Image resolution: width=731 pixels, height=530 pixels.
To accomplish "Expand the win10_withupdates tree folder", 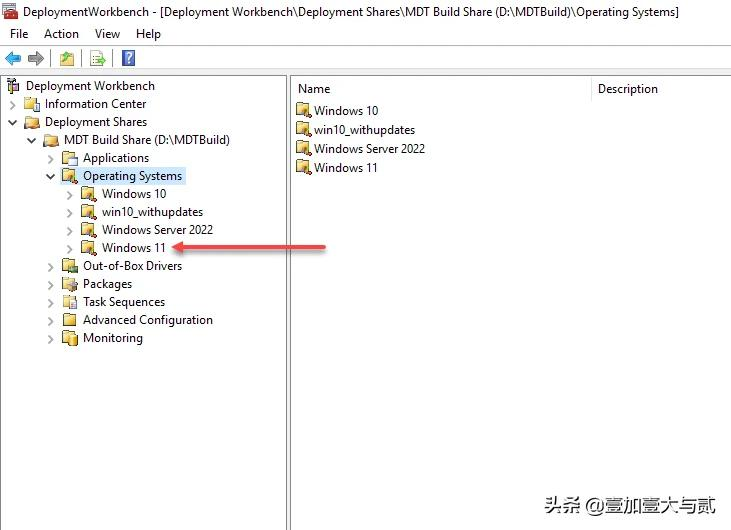I will point(69,213).
